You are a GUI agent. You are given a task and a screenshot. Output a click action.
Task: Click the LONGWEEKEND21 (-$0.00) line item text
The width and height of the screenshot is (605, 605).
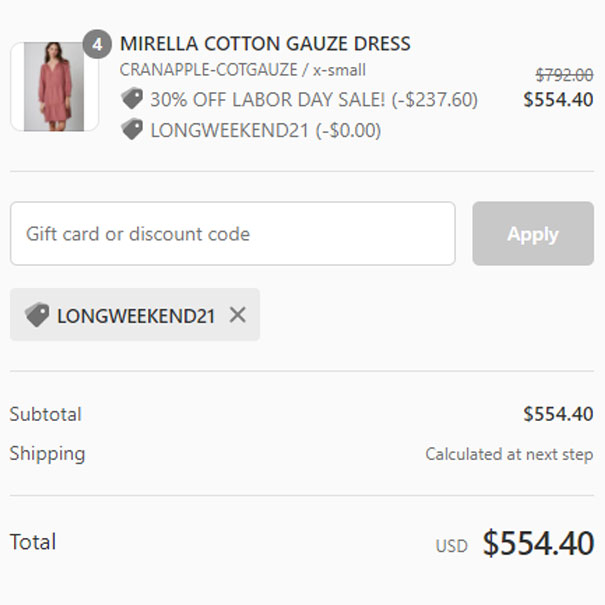[265, 130]
